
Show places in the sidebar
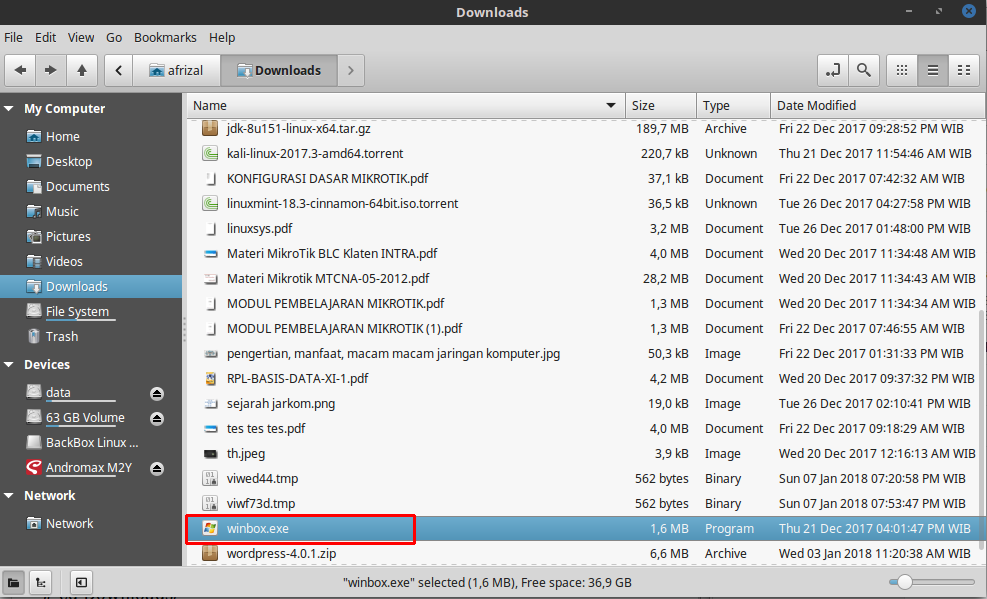coord(13,583)
